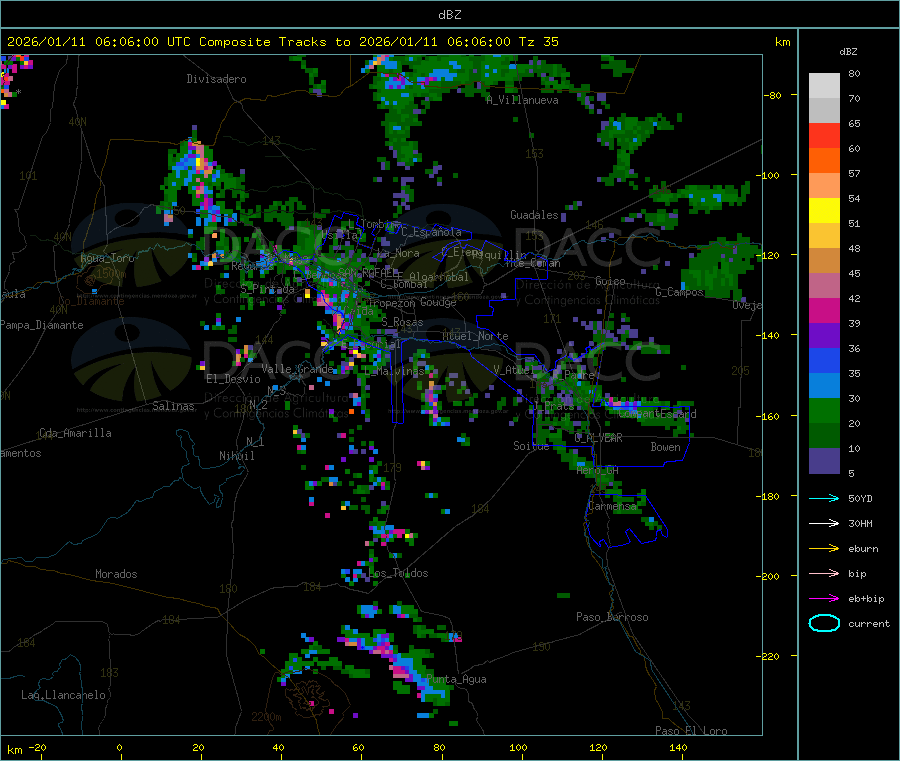900x761 pixels.
Task: Click the C_Campos map label
Action: point(680,292)
